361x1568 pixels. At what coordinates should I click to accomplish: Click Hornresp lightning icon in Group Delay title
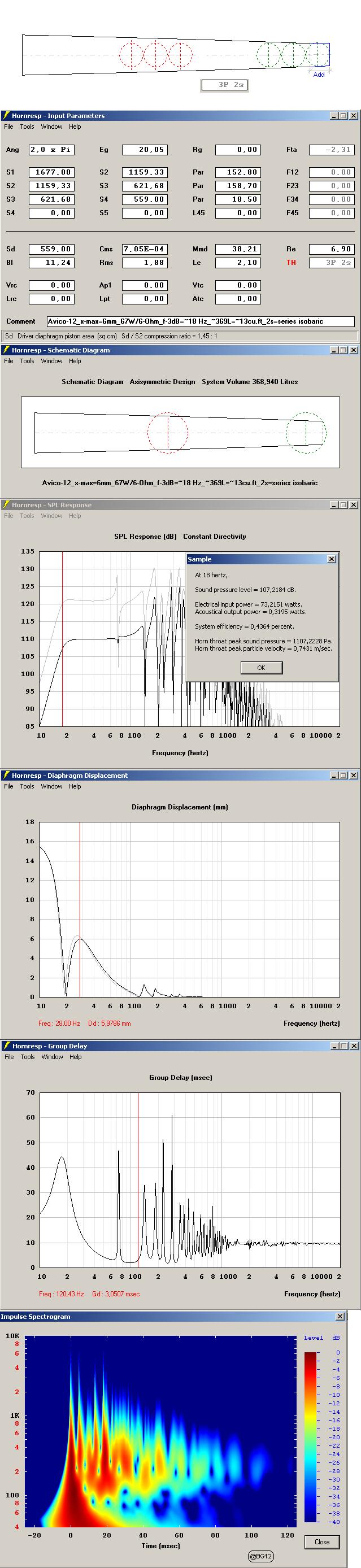(6, 1046)
